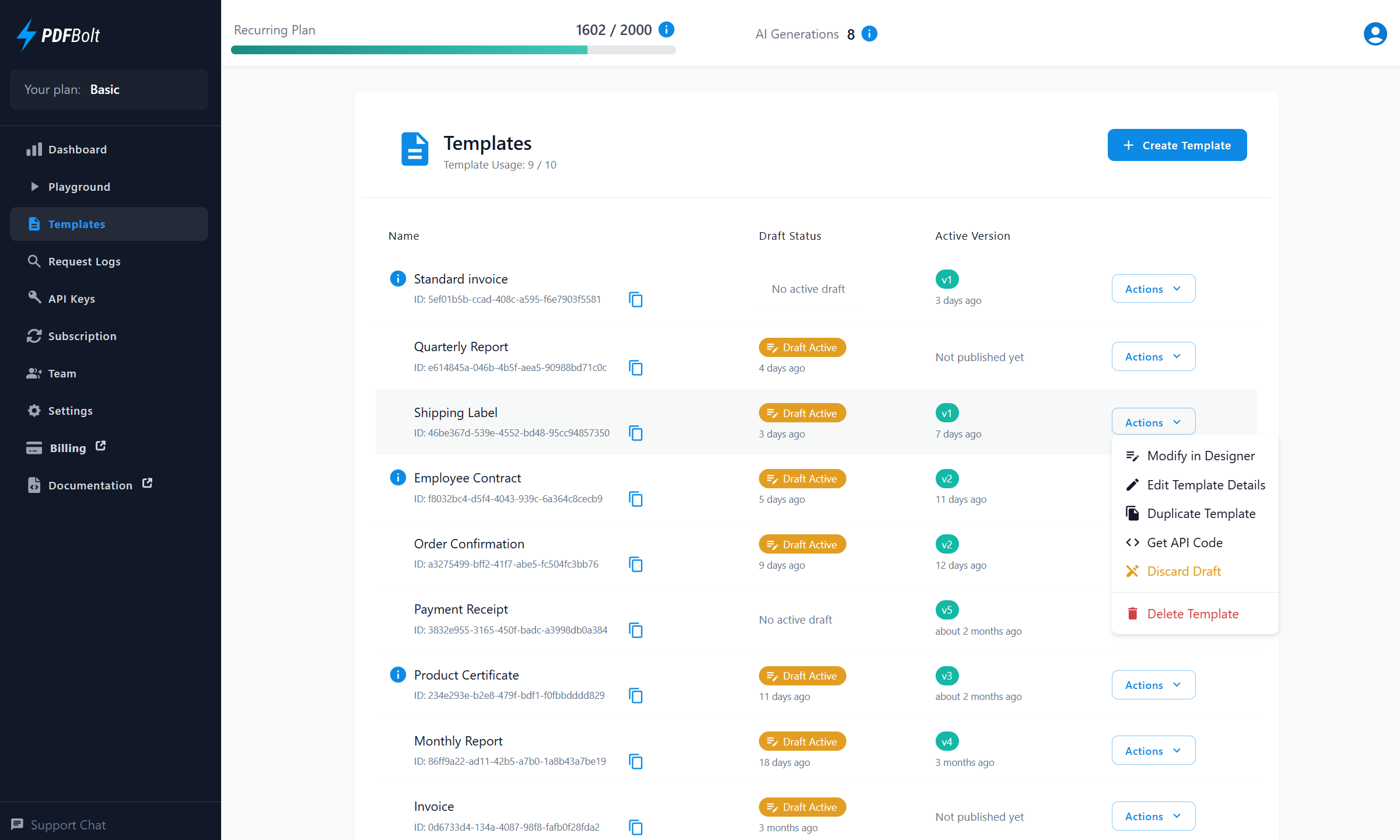Open Playground from the sidebar

(x=79, y=187)
